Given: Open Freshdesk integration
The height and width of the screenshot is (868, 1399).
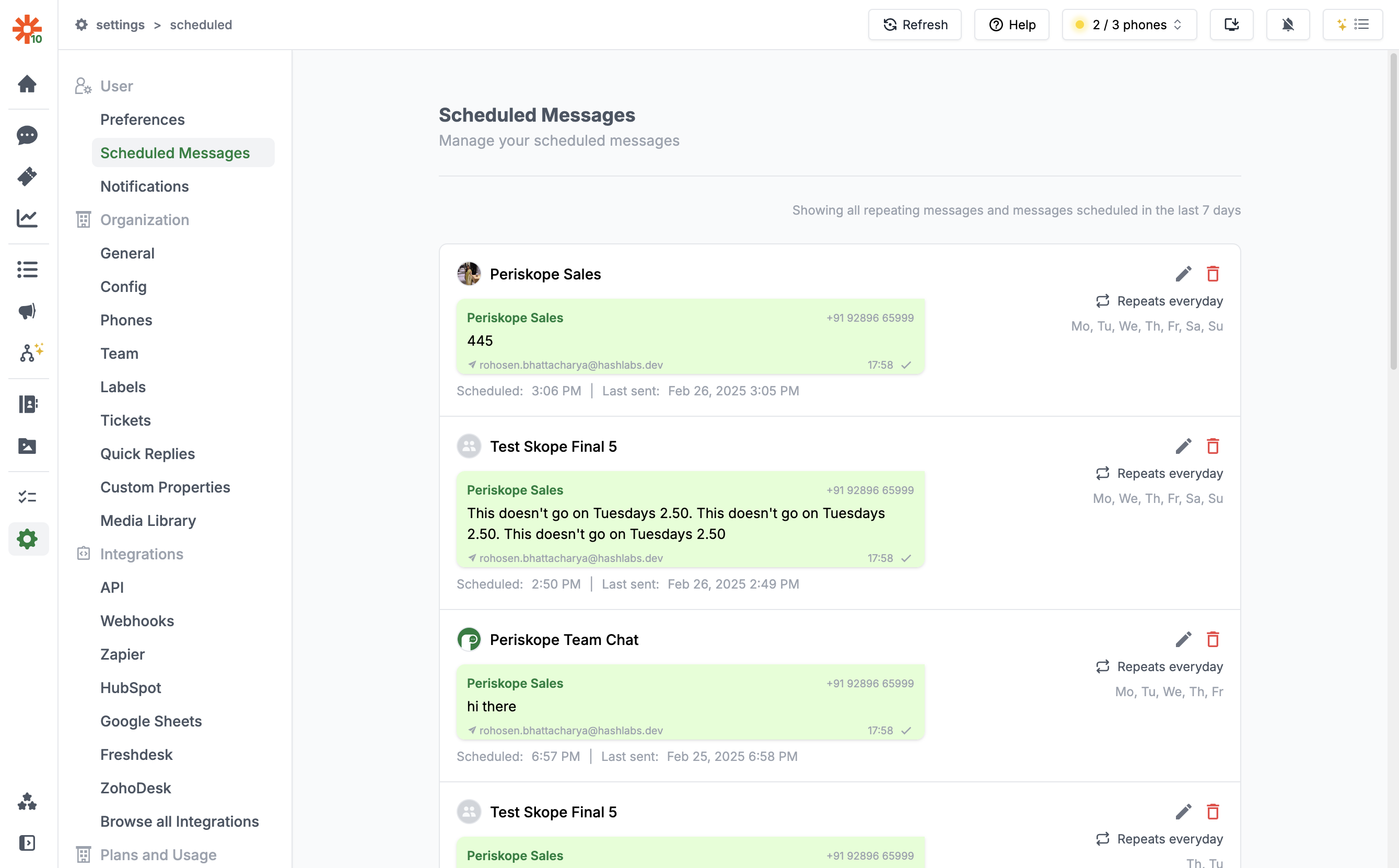Looking at the screenshot, I should pos(137,754).
